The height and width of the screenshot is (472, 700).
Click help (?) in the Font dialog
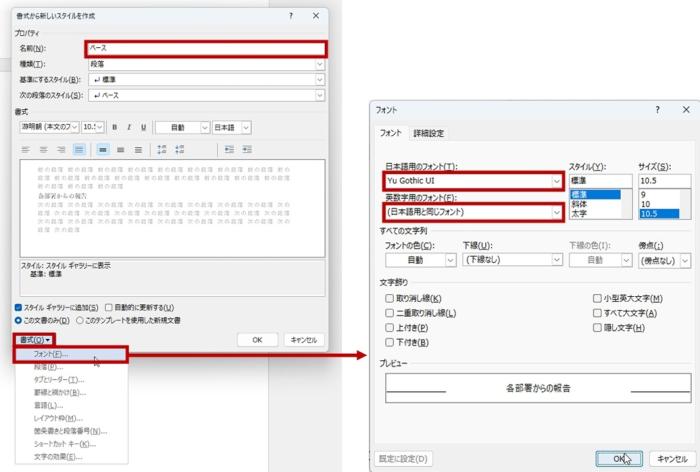click(658, 108)
